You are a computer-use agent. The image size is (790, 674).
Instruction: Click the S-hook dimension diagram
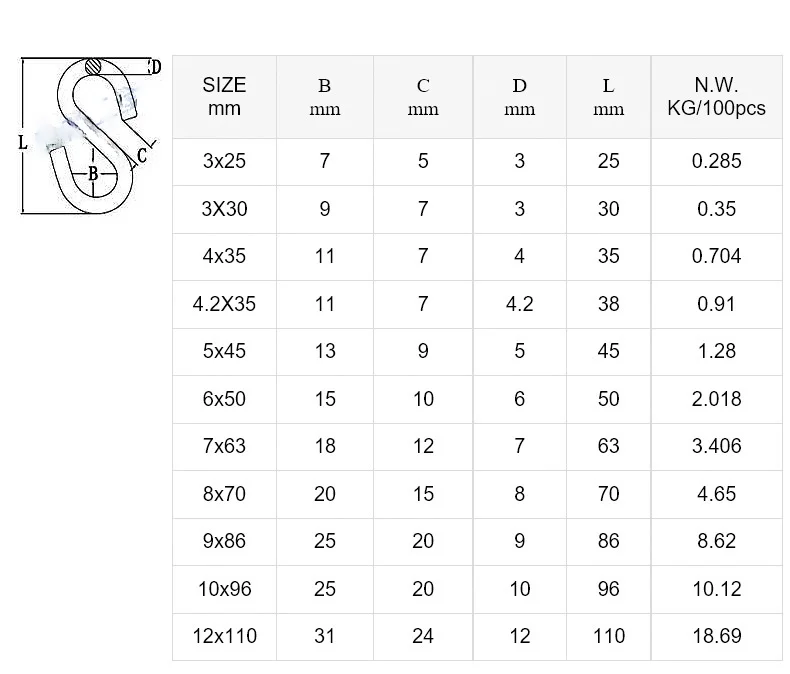tap(91, 136)
